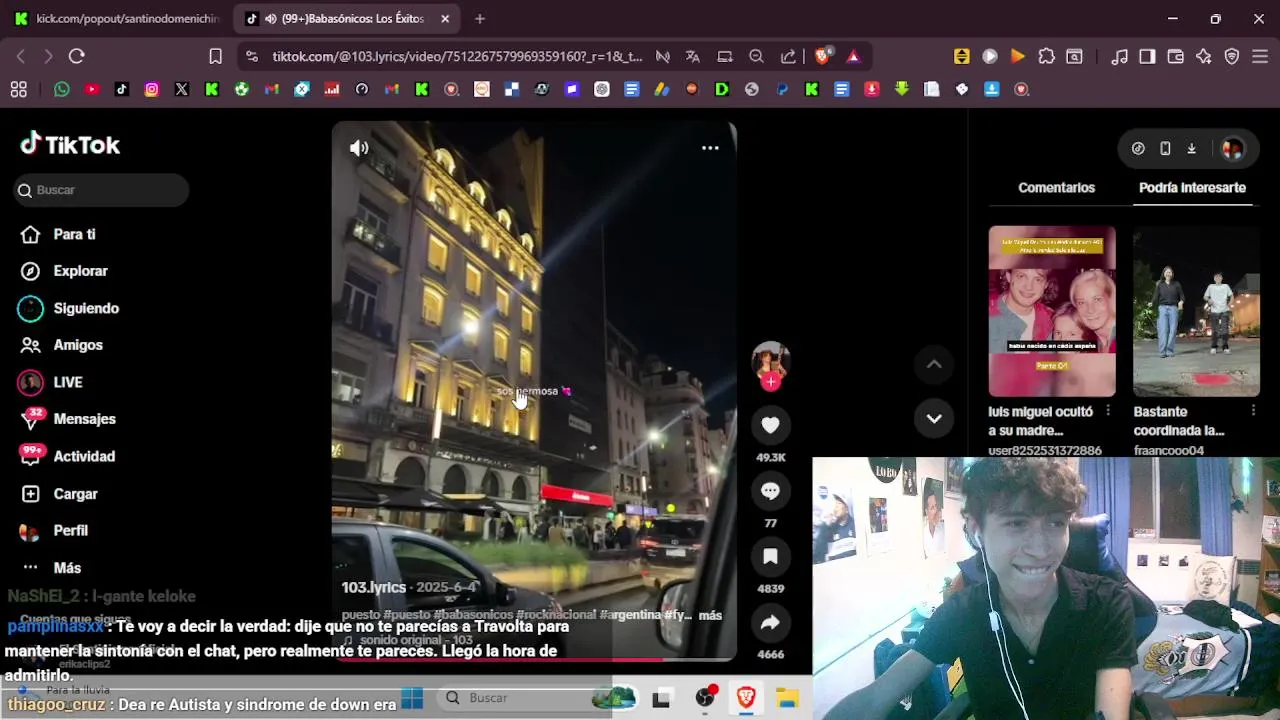Toggle the browser sidebar panel icon
The width and height of the screenshot is (1280, 720).
(x=1147, y=57)
